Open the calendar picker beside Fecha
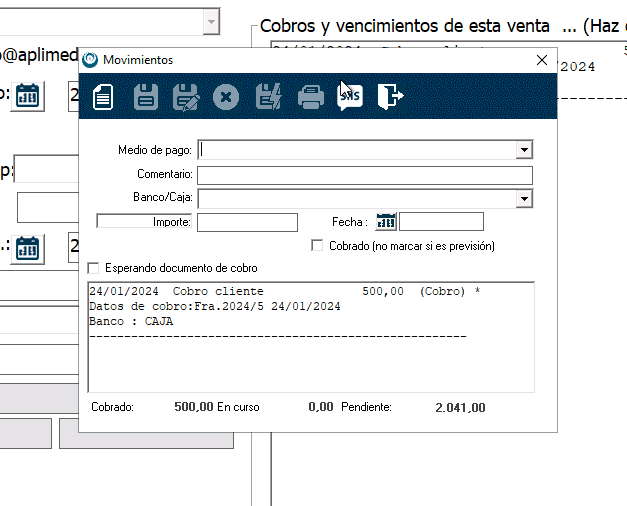Viewport: 627px width, 506px height. click(x=386, y=222)
